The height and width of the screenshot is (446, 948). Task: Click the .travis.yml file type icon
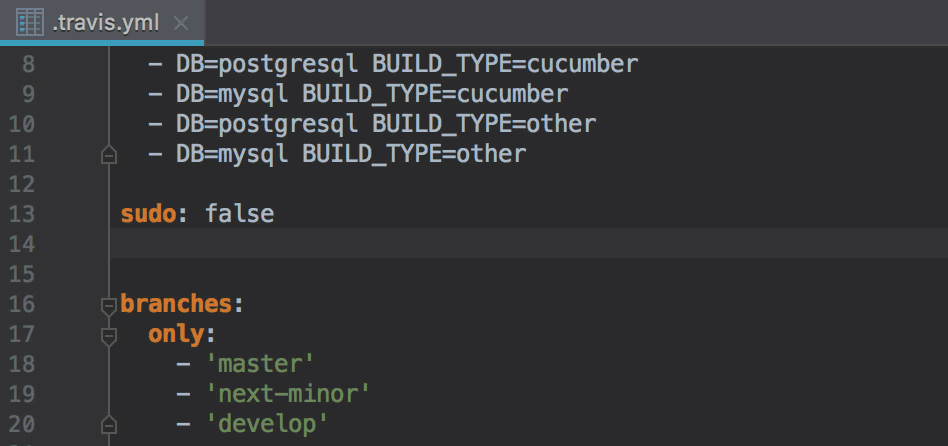tap(30, 23)
